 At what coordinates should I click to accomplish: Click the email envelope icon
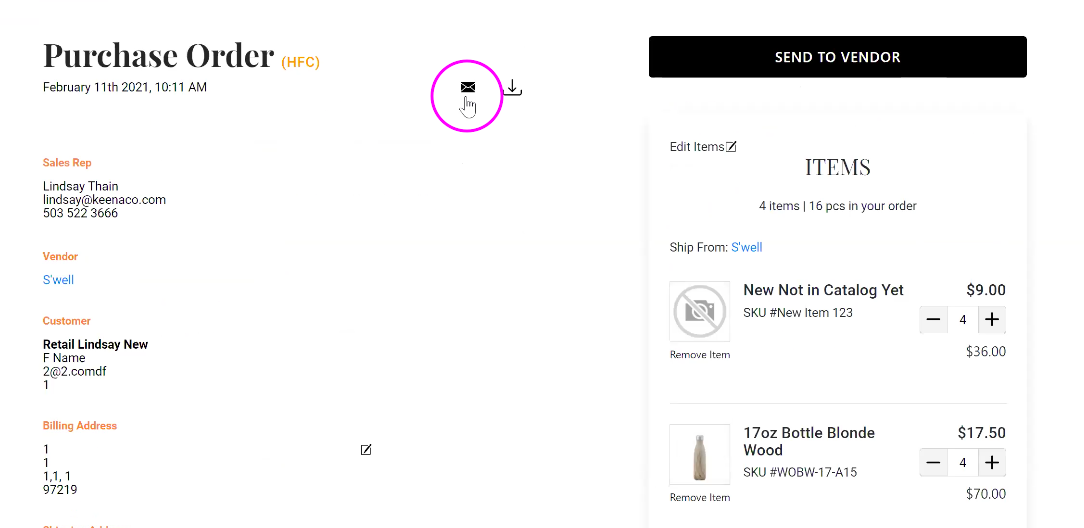(x=468, y=87)
